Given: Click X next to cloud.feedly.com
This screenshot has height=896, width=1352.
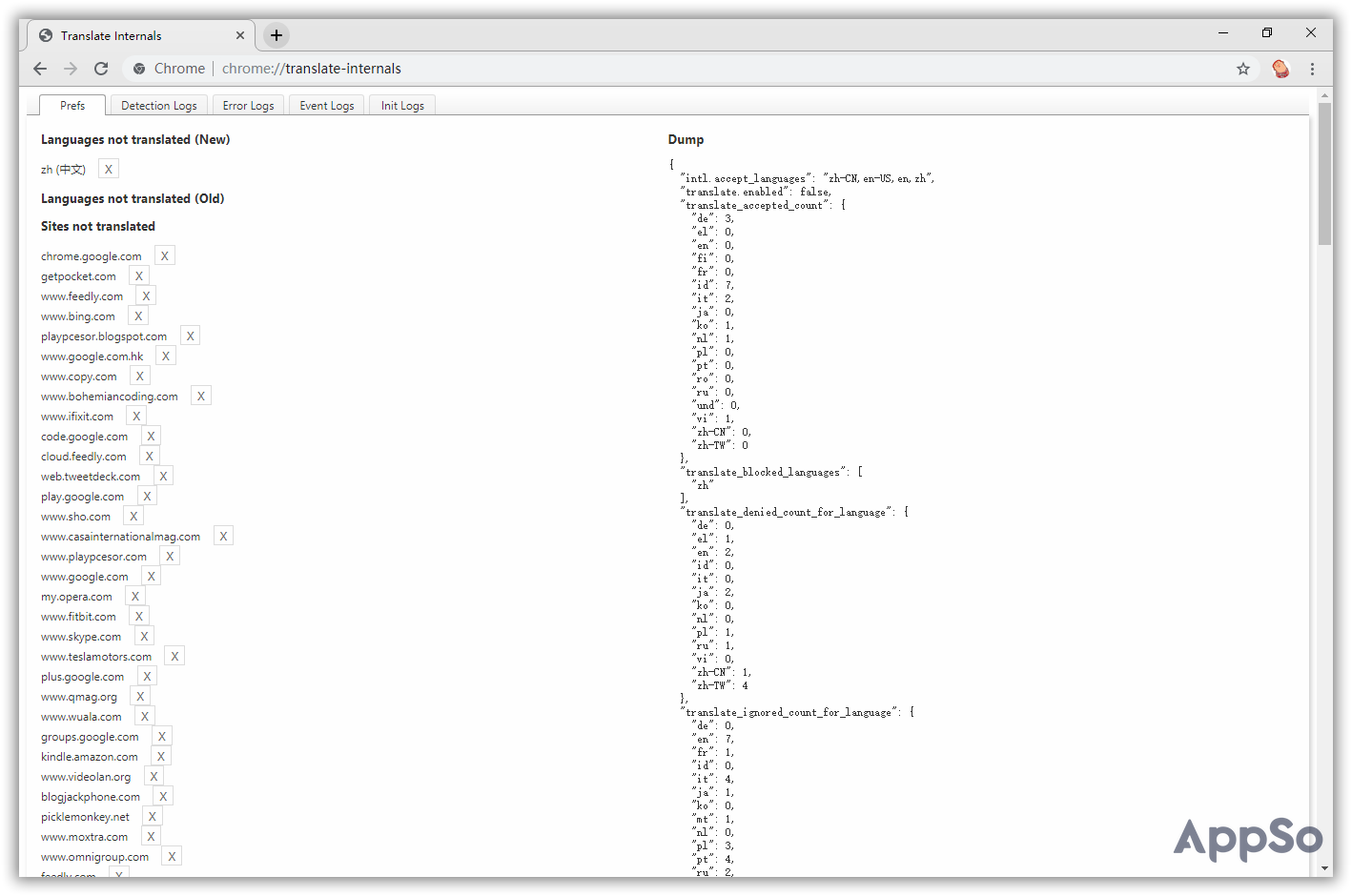Looking at the screenshot, I should tap(150, 457).
